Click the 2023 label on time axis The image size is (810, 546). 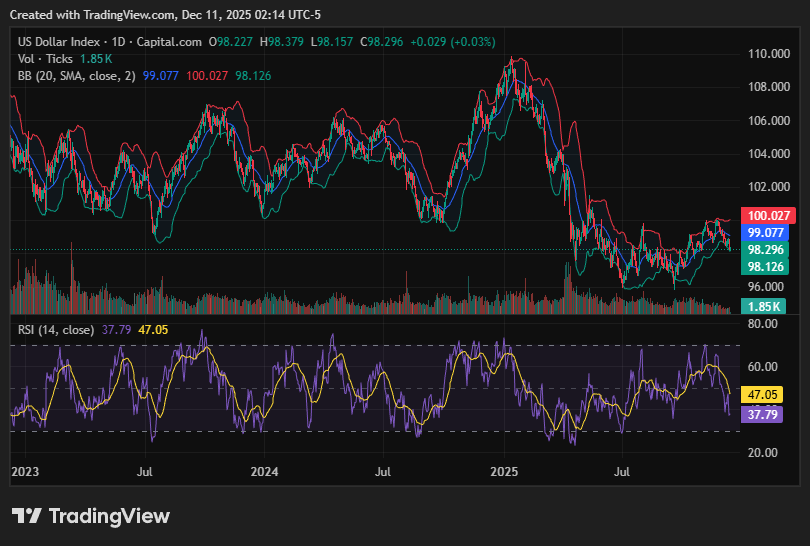pyautogui.click(x=24, y=471)
